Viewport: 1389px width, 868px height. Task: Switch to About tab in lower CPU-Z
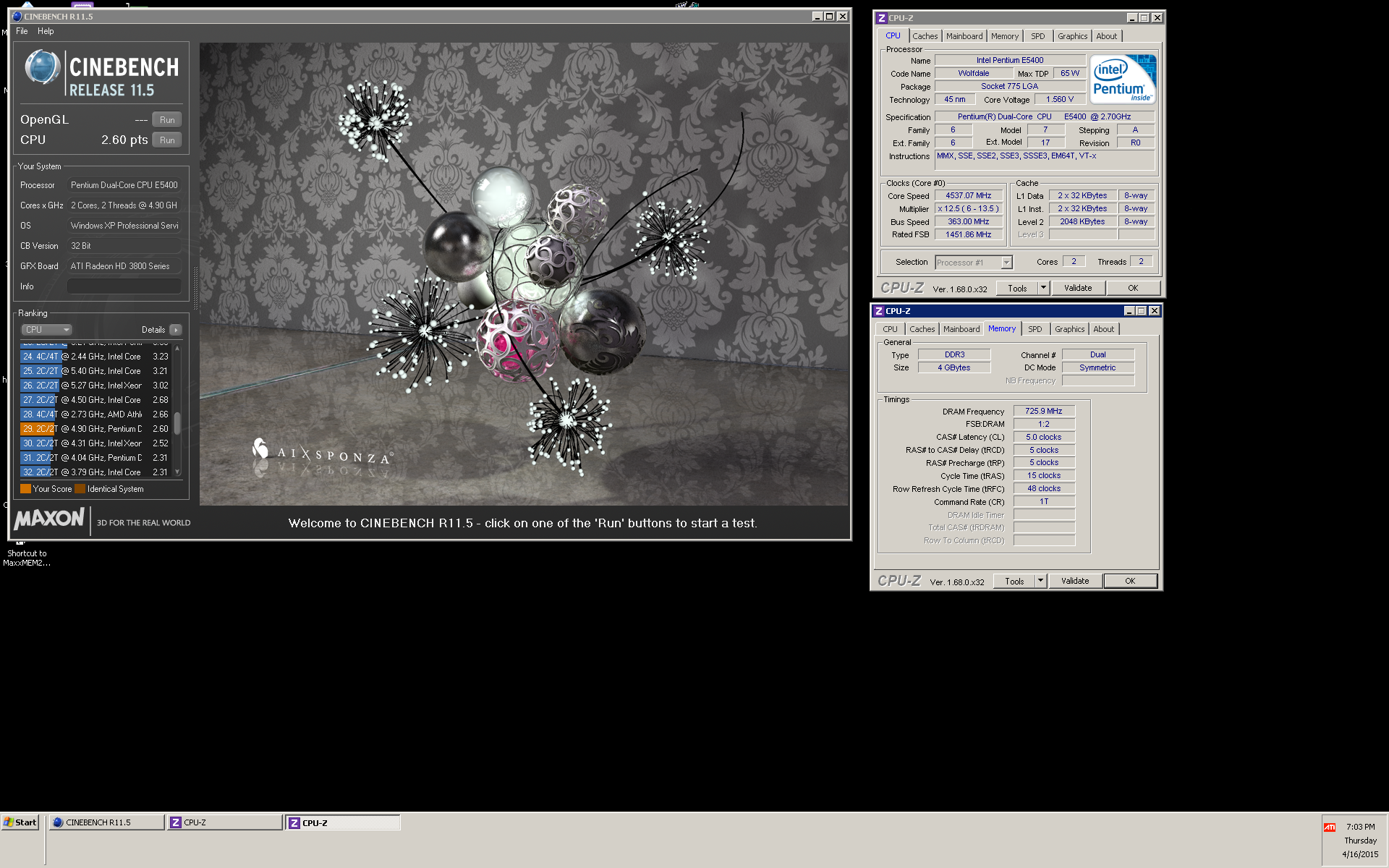pos(1103,329)
